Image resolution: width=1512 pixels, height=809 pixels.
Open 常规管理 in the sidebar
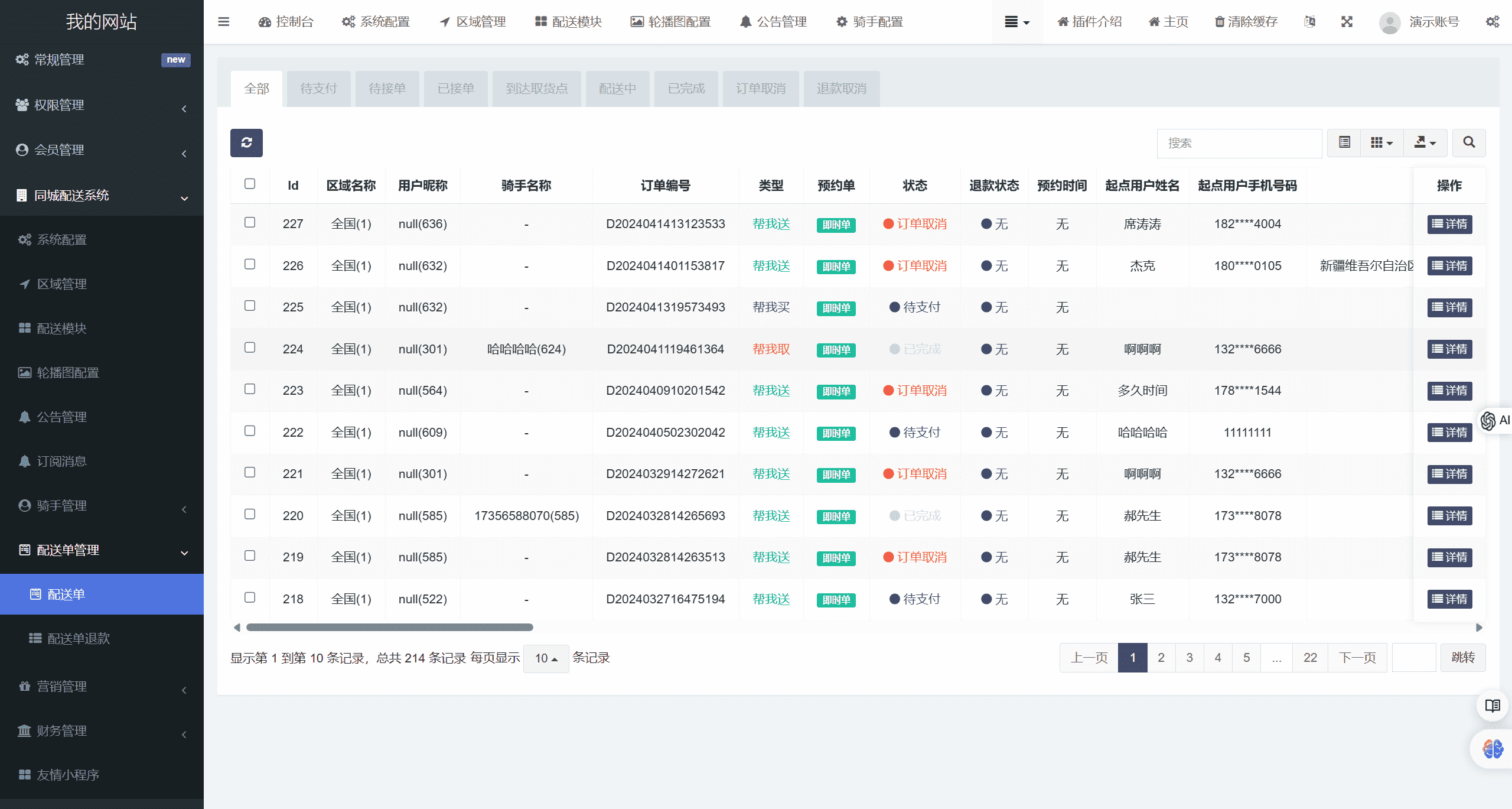pyautogui.click(x=102, y=60)
